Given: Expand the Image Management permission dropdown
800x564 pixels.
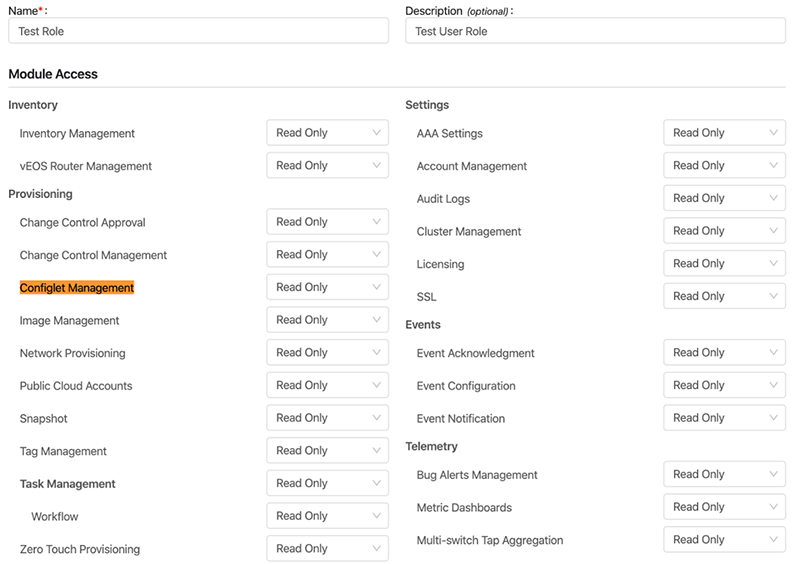Looking at the screenshot, I should point(327,320).
